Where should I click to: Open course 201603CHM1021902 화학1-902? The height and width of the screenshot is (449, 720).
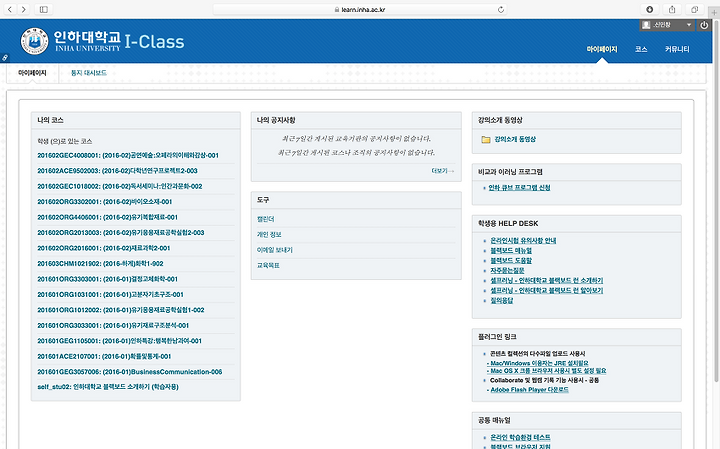tap(100, 264)
